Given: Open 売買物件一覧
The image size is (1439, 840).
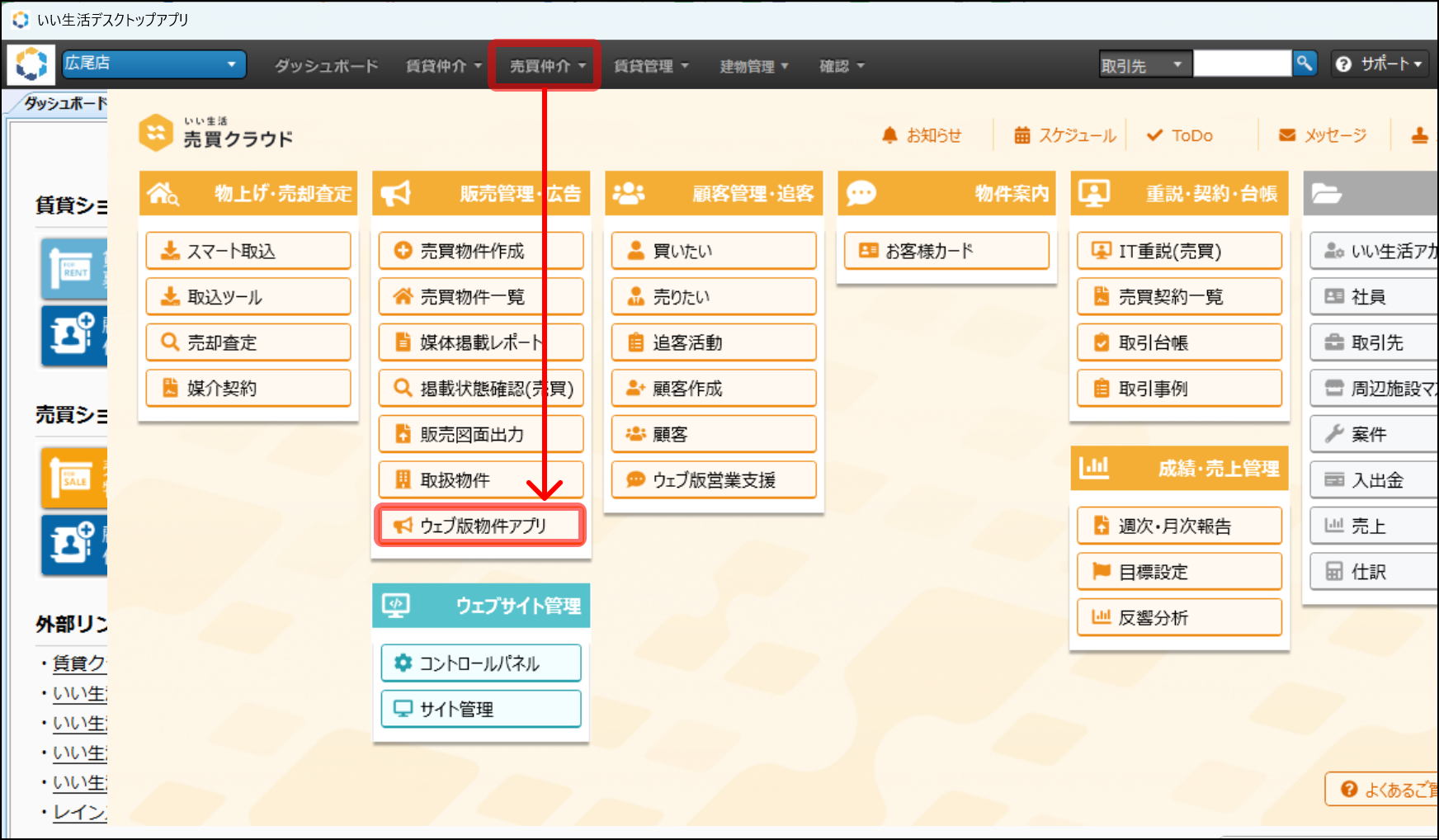Looking at the screenshot, I should coord(481,296).
